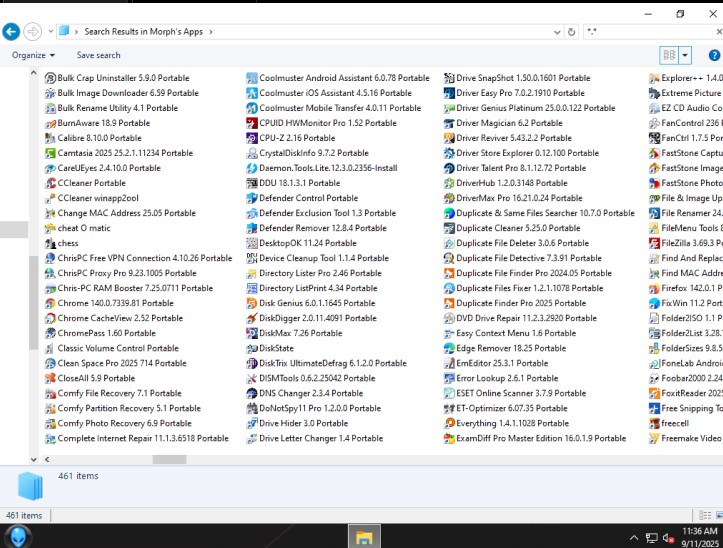Select the FileZilla item icon
Screen dimensions: 723x548
pos(654,243)
